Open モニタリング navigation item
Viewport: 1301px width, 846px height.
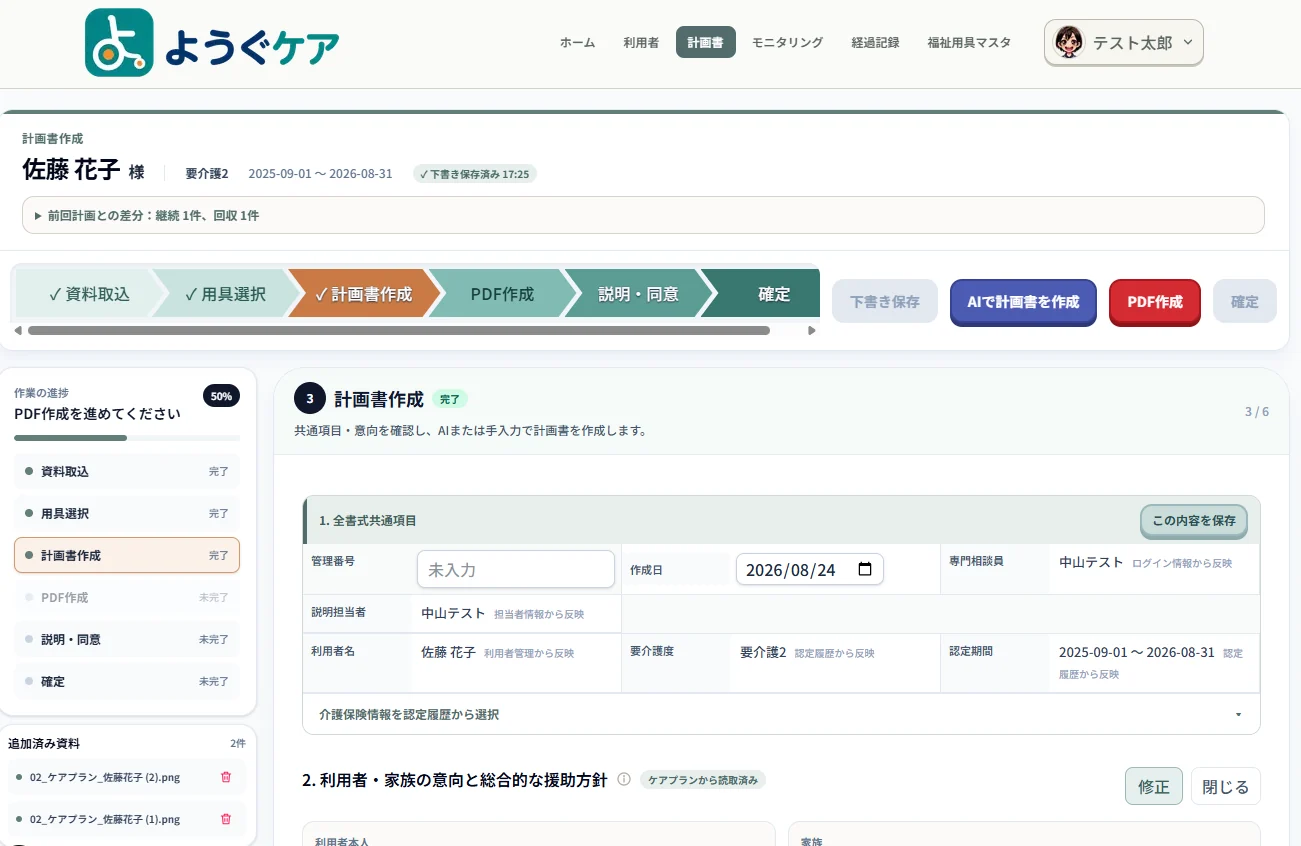787,43
